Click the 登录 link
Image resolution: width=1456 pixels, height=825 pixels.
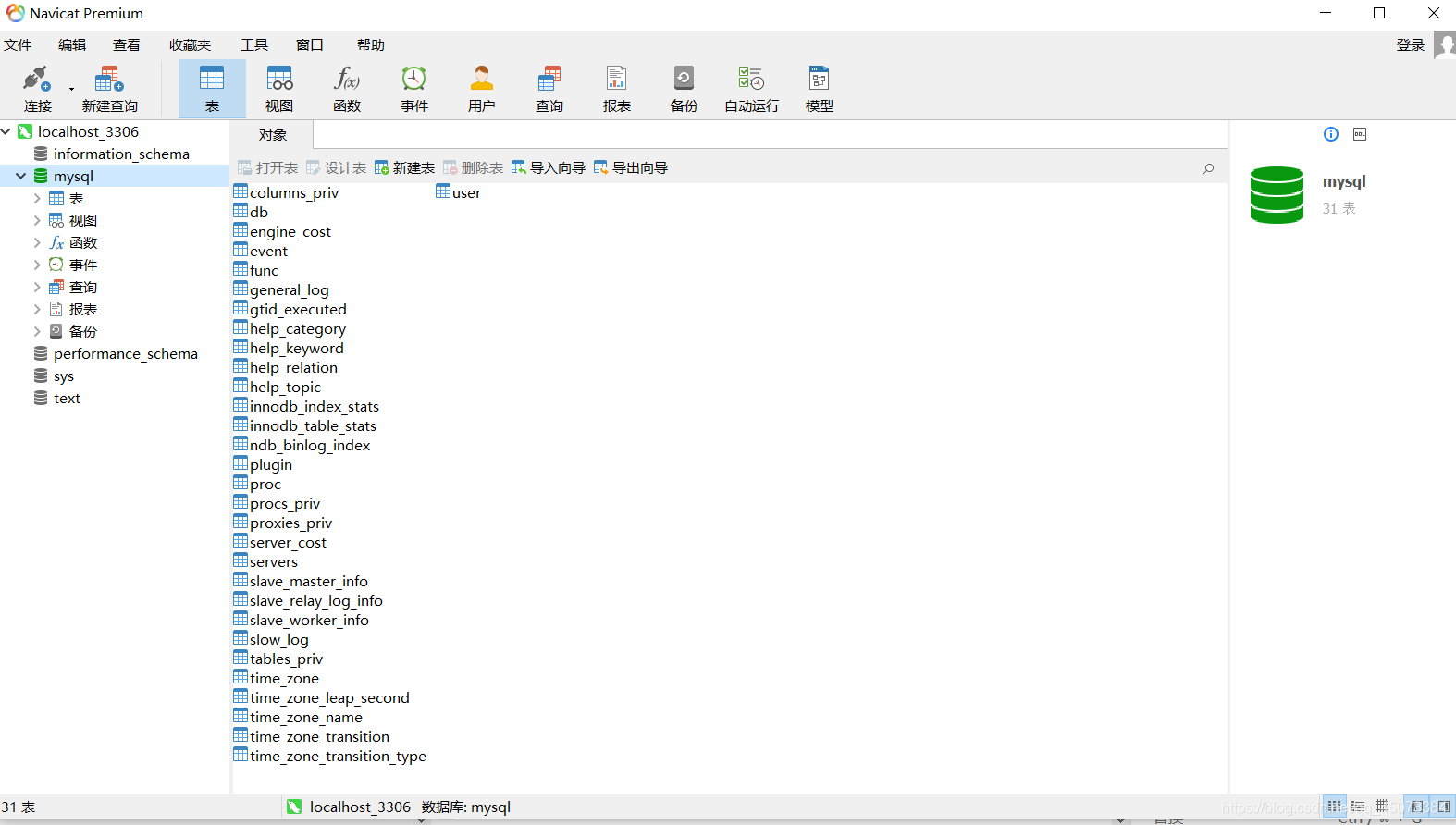(1411, 44)
